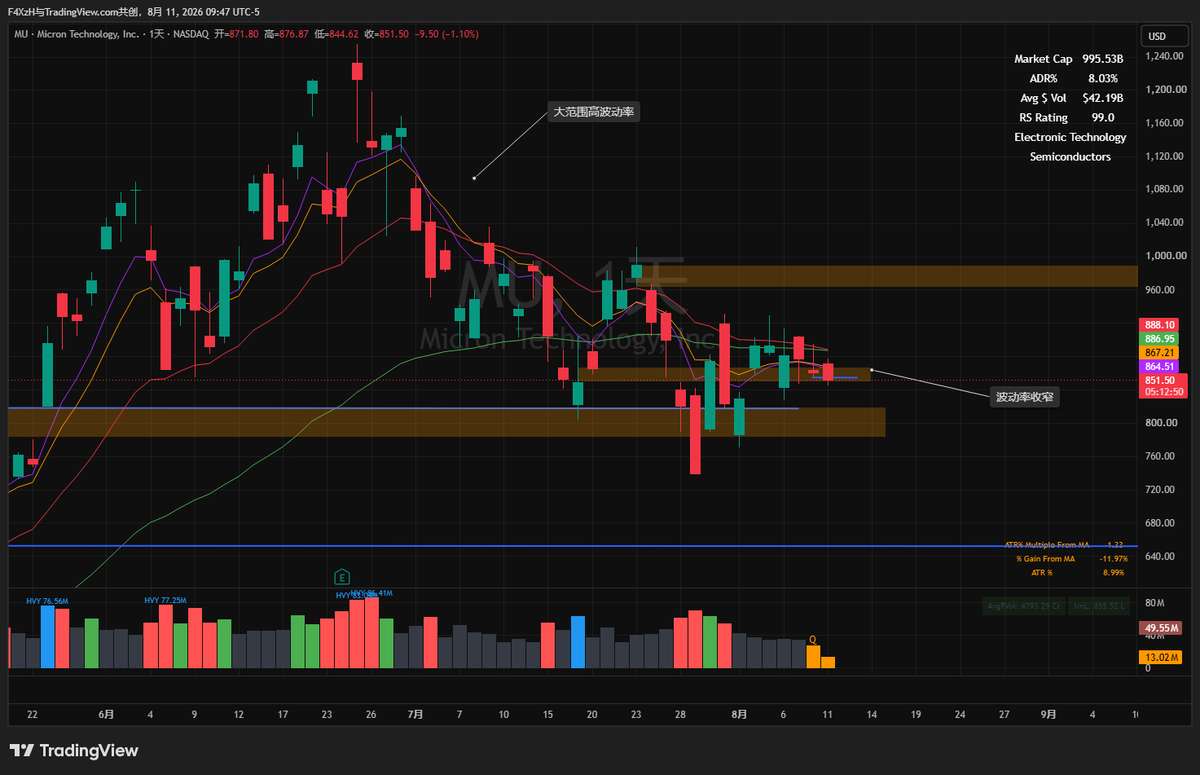Viewport: 1200px width, 775px height.
Task: Click the 1,240.00 price axis label
Action: pyautogui.click(x=1165, y=56)
